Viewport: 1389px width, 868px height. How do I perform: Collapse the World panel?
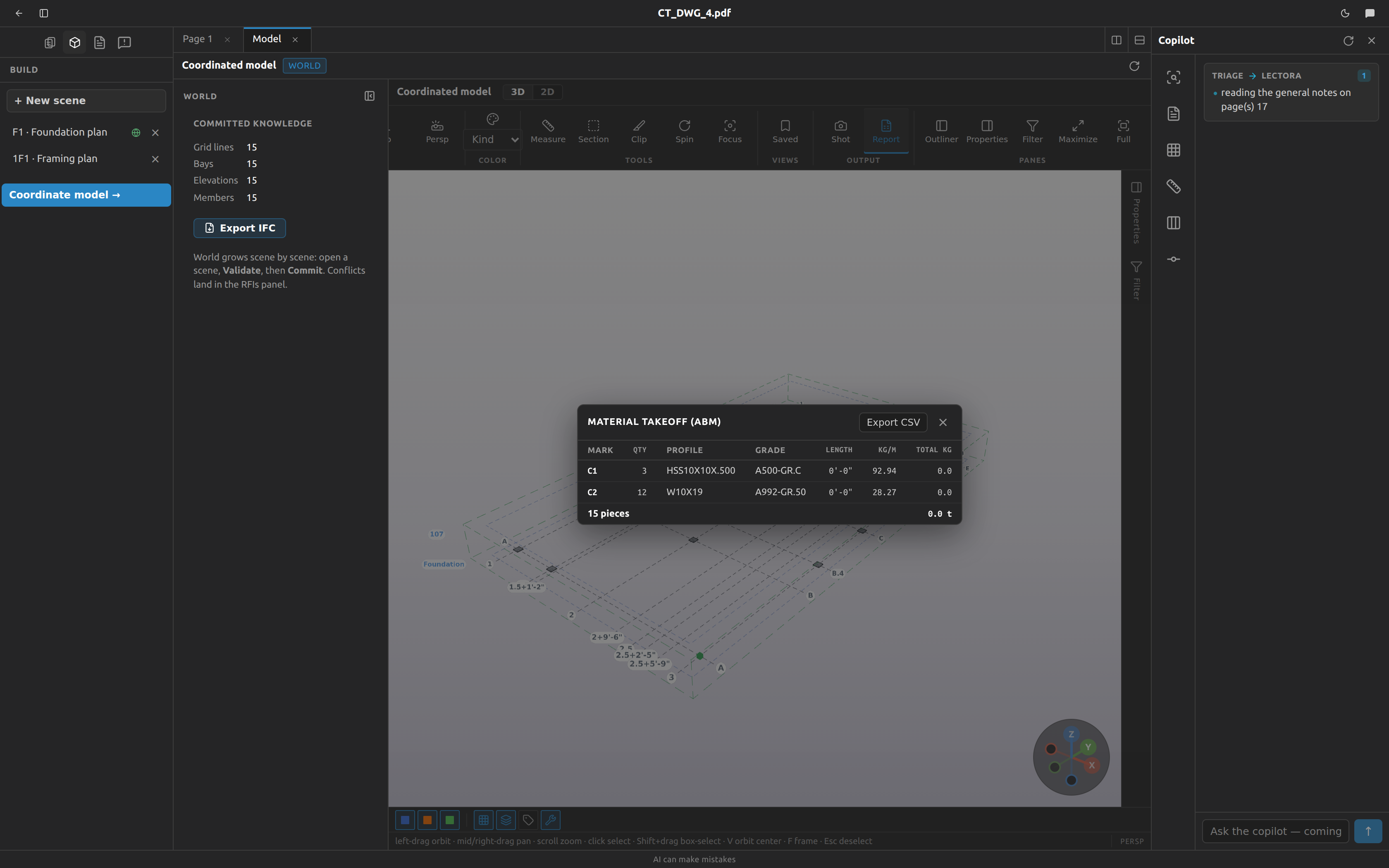tap(370, 96)
